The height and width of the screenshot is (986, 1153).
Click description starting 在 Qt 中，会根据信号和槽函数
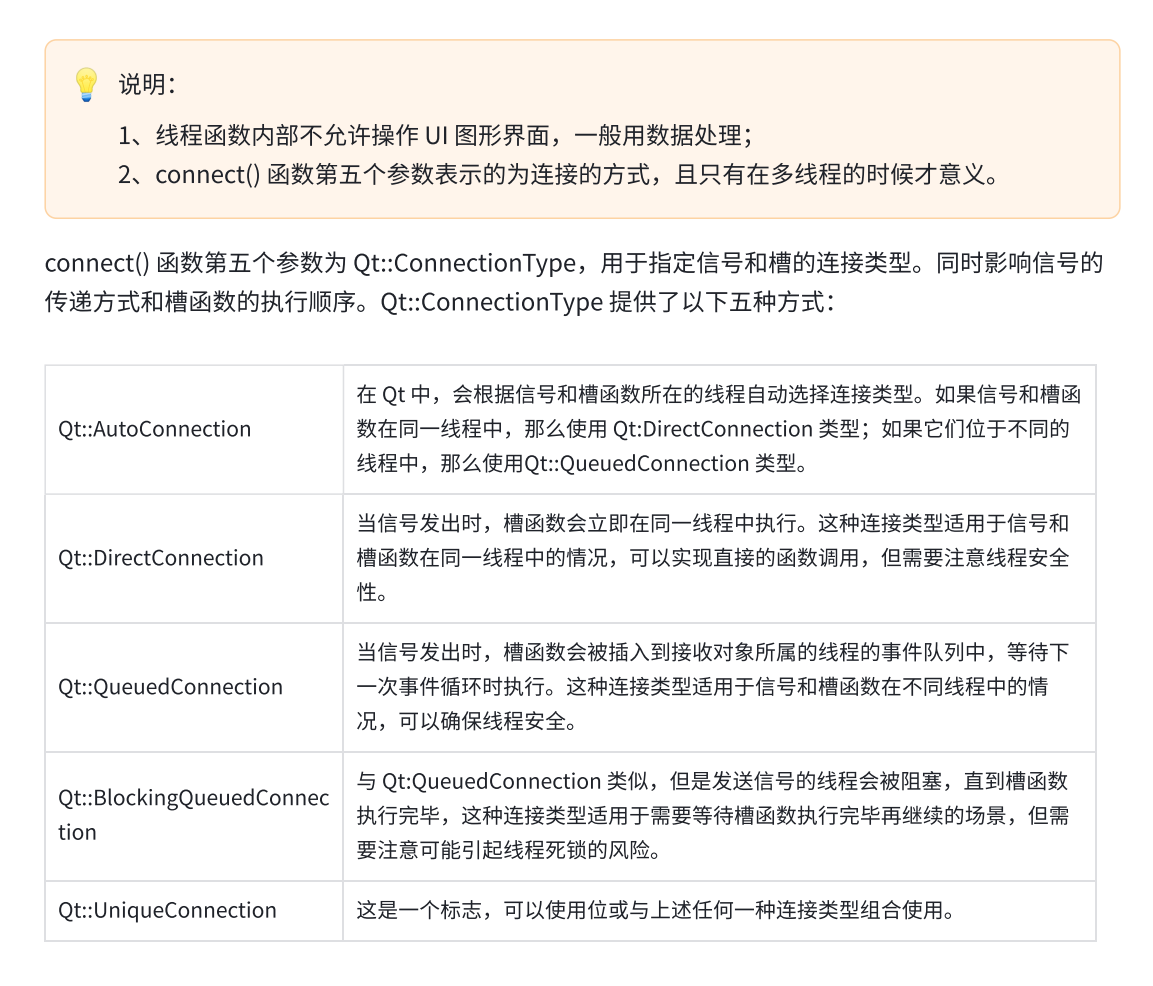pos(718,429)
